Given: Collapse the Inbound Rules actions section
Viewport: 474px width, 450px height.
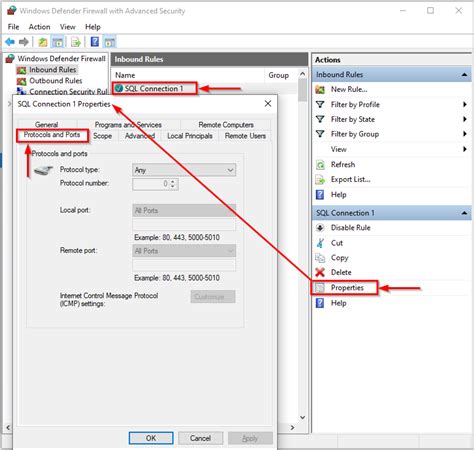Looking at the screenshot, I should [464, 75].
